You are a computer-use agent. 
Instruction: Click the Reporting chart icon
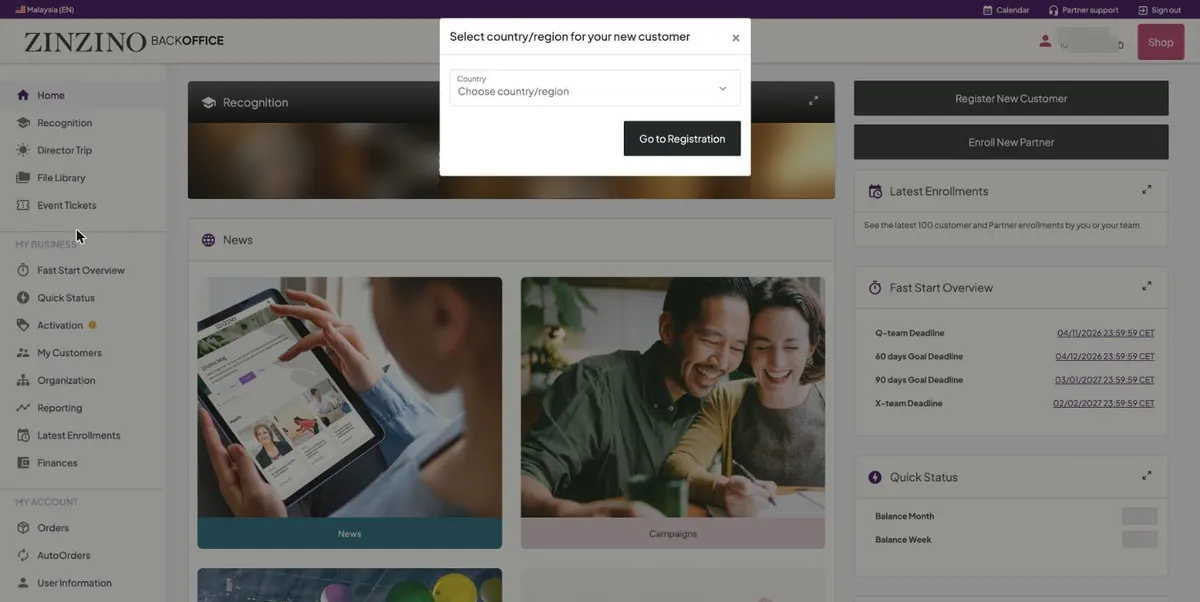click(23, 408)
